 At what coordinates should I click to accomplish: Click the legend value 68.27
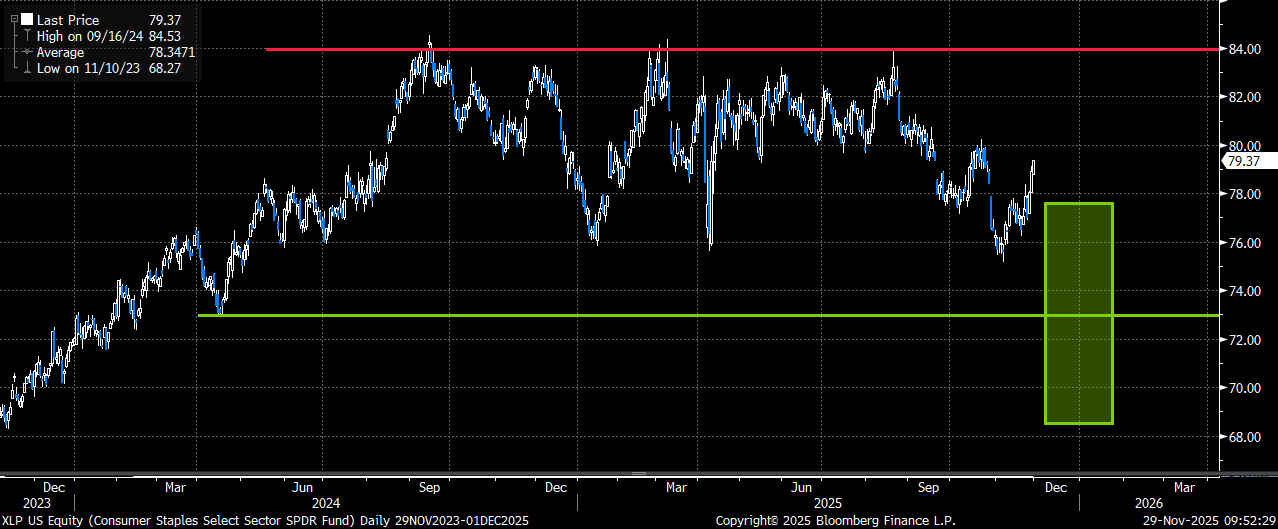[165, 67]
